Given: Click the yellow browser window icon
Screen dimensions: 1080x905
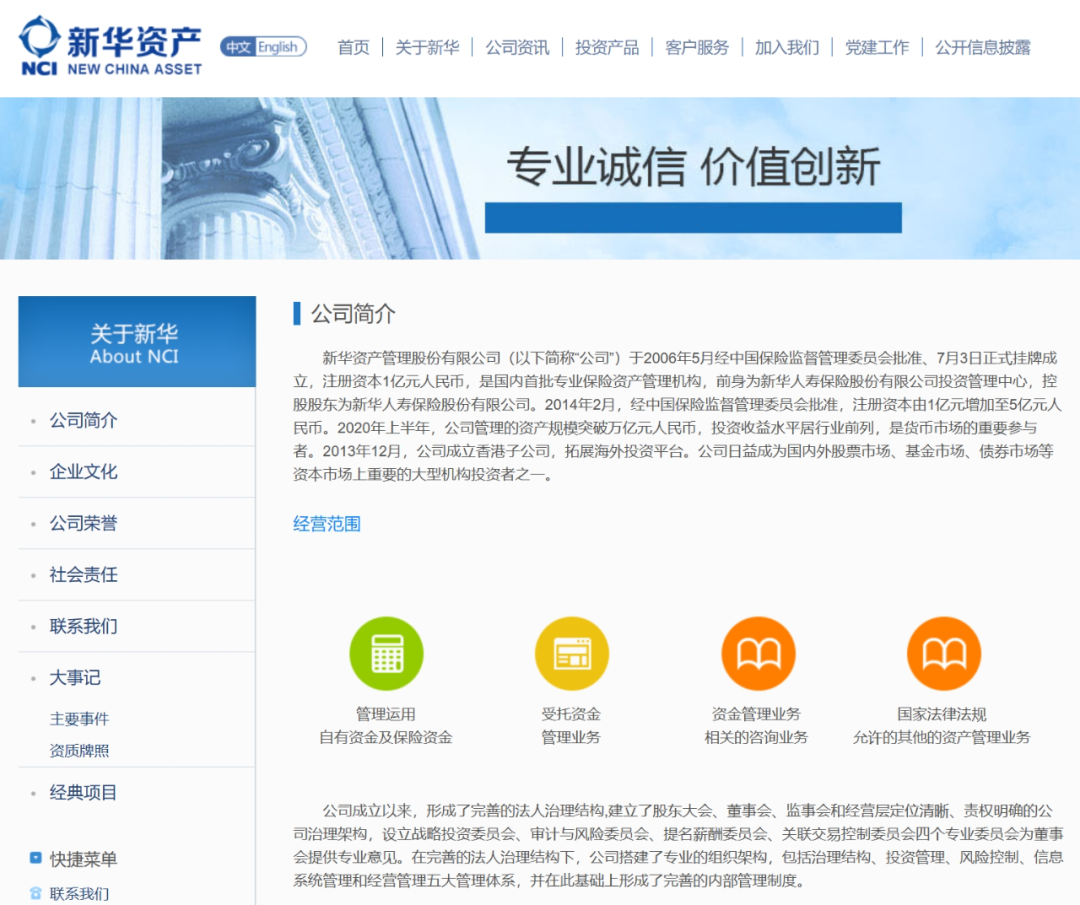Looking at the screenshot, I should (572, 654).
